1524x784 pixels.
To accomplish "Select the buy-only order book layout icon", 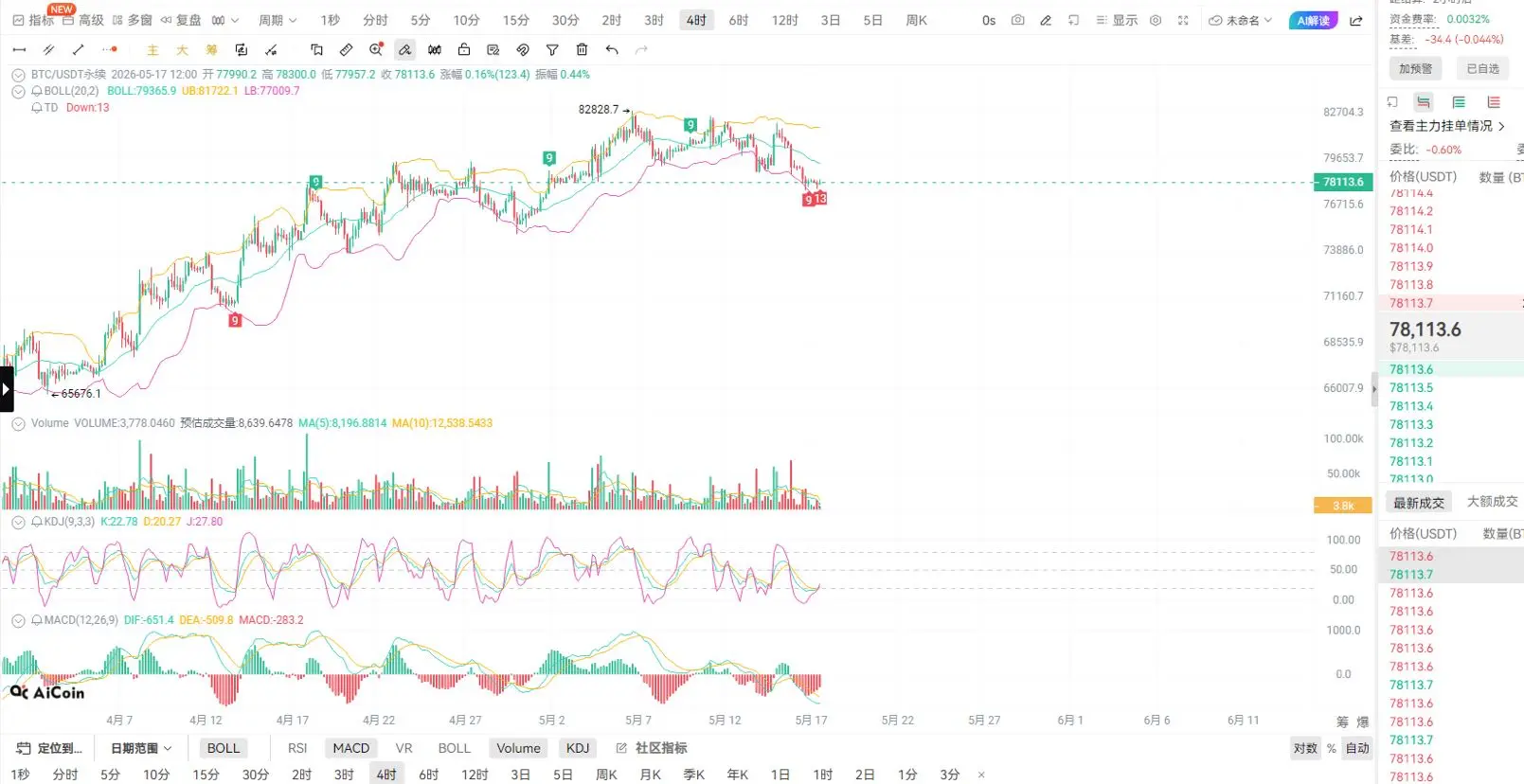I will tap(1459, 102).
